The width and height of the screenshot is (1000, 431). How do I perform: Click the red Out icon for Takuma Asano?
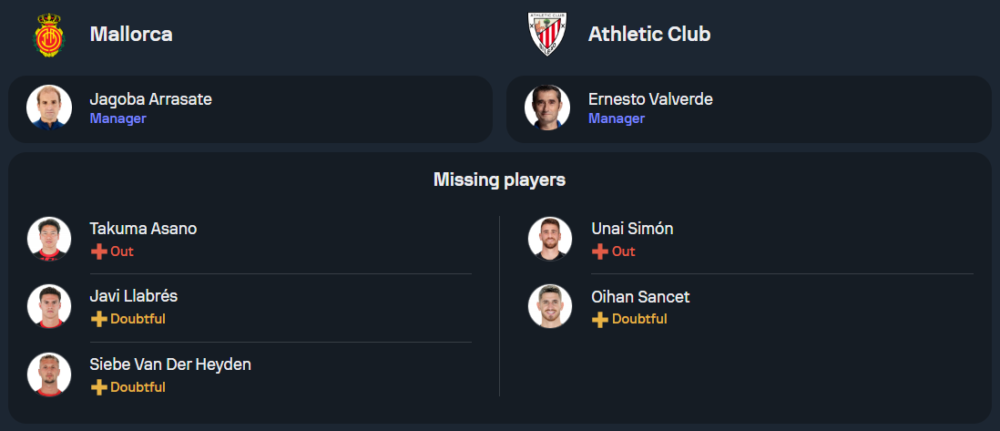pos(98,252)
